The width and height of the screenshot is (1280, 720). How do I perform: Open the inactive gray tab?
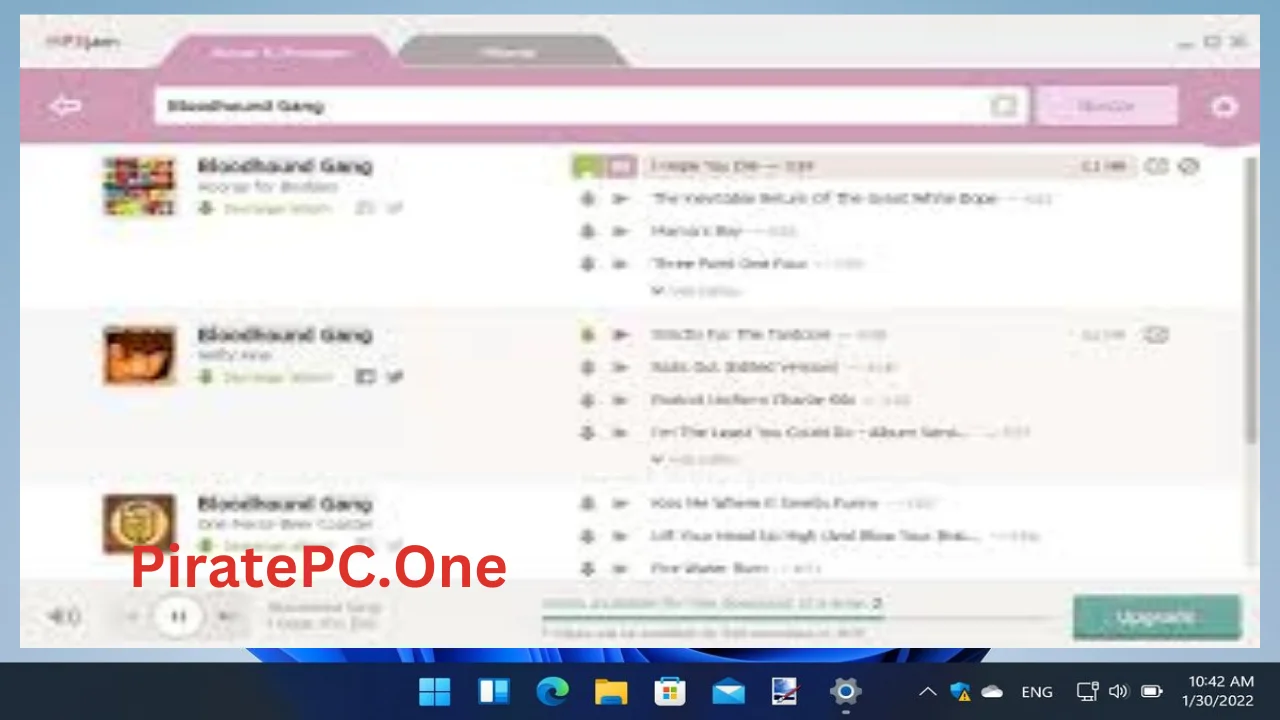pos(510,52)
